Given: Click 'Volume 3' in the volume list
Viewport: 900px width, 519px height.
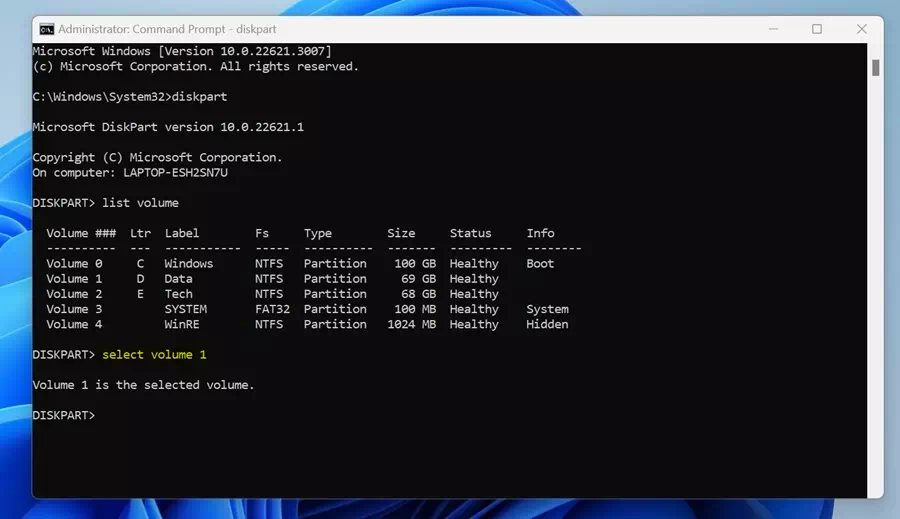Looking at the screenshot, I should pyautogui.click(x=74, y=309).
